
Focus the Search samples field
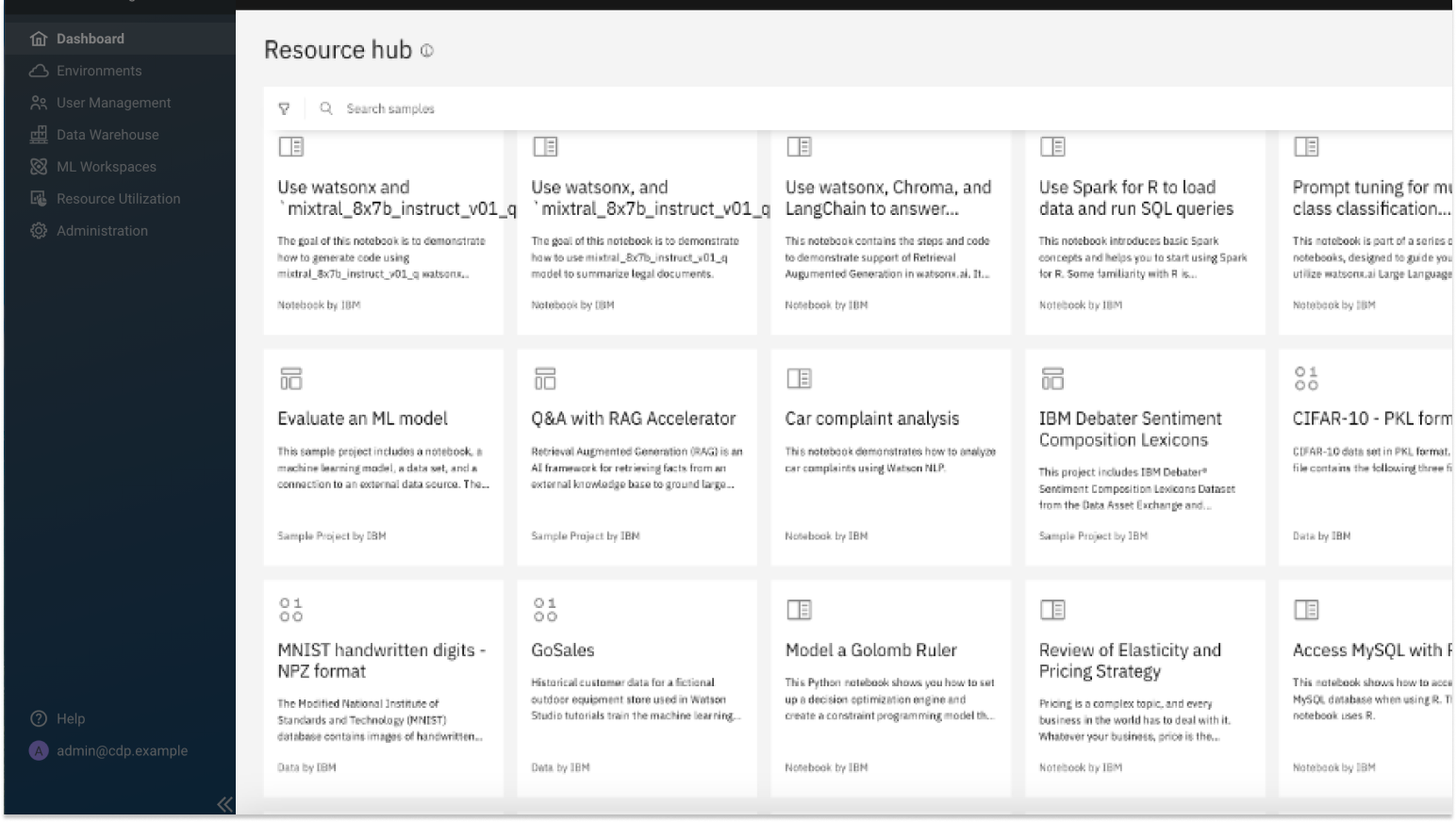[x=886, y=108]
